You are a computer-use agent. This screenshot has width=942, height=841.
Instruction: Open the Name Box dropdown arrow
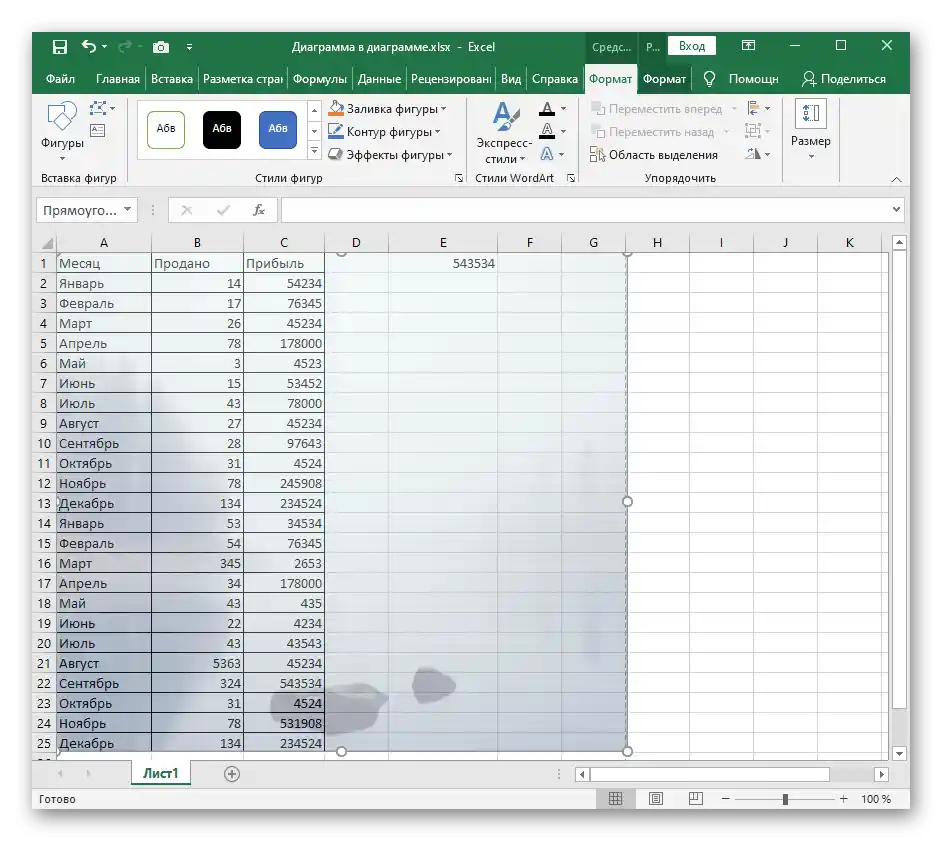click(x=127, y=210)
